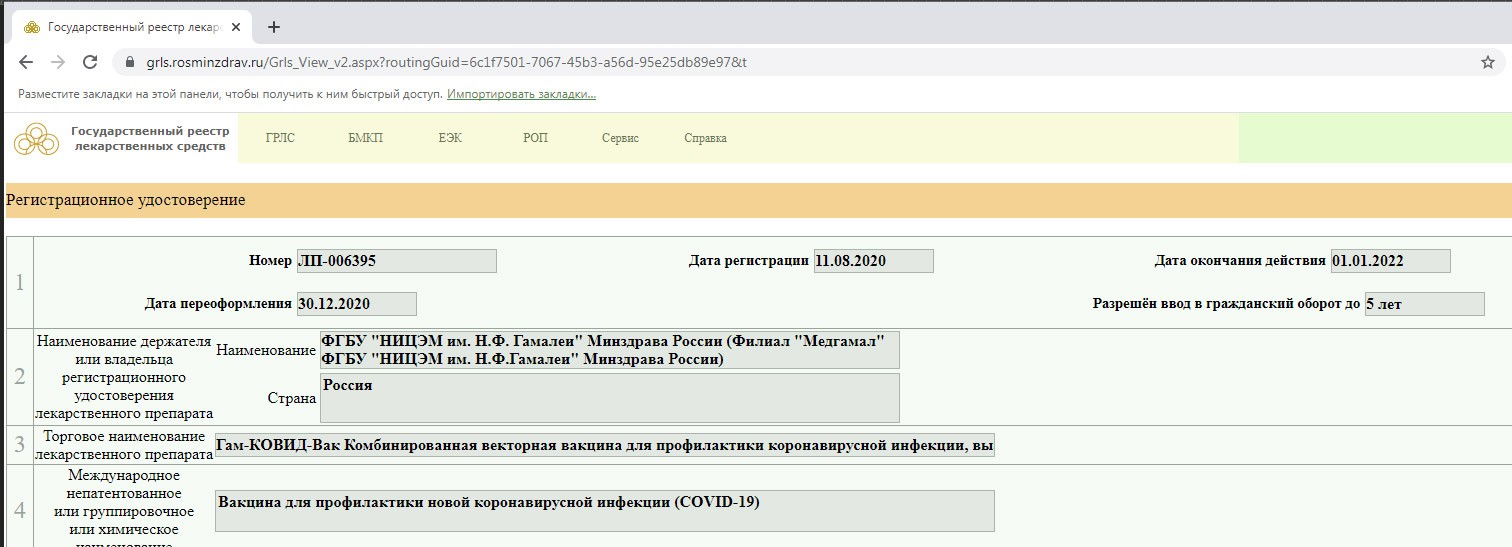This screenshot has height=547, width=1512.
Task: Click the padlock site info icon
Action: 129,62
